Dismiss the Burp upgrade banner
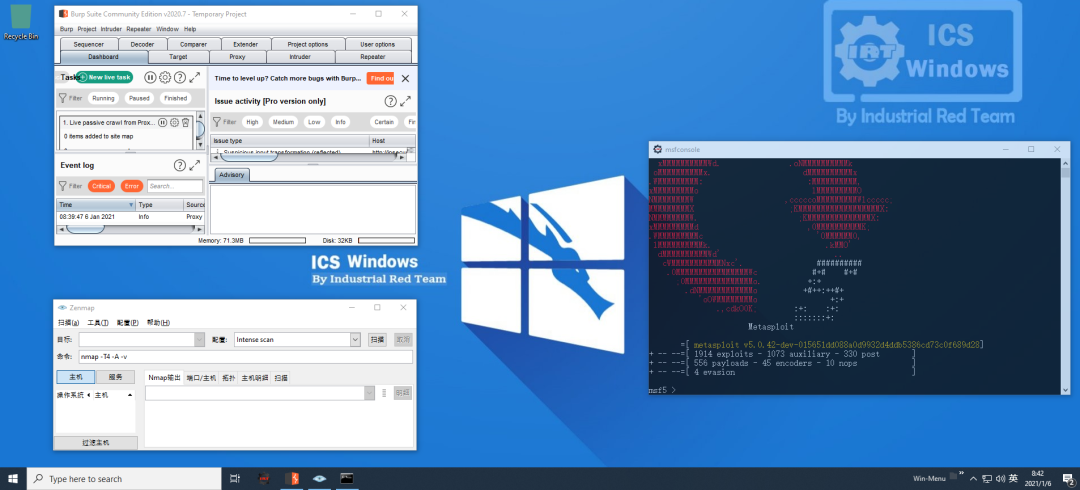Image resolution: width=1080 pixels, height=490 pixels. (405, 79)
